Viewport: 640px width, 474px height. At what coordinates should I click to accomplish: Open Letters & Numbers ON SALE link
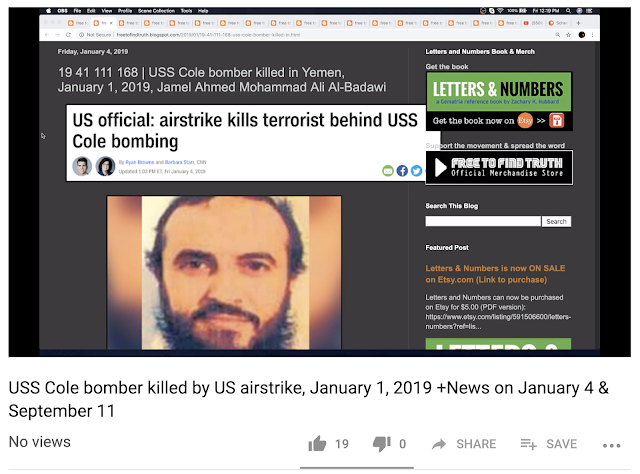tap(495, 274)
